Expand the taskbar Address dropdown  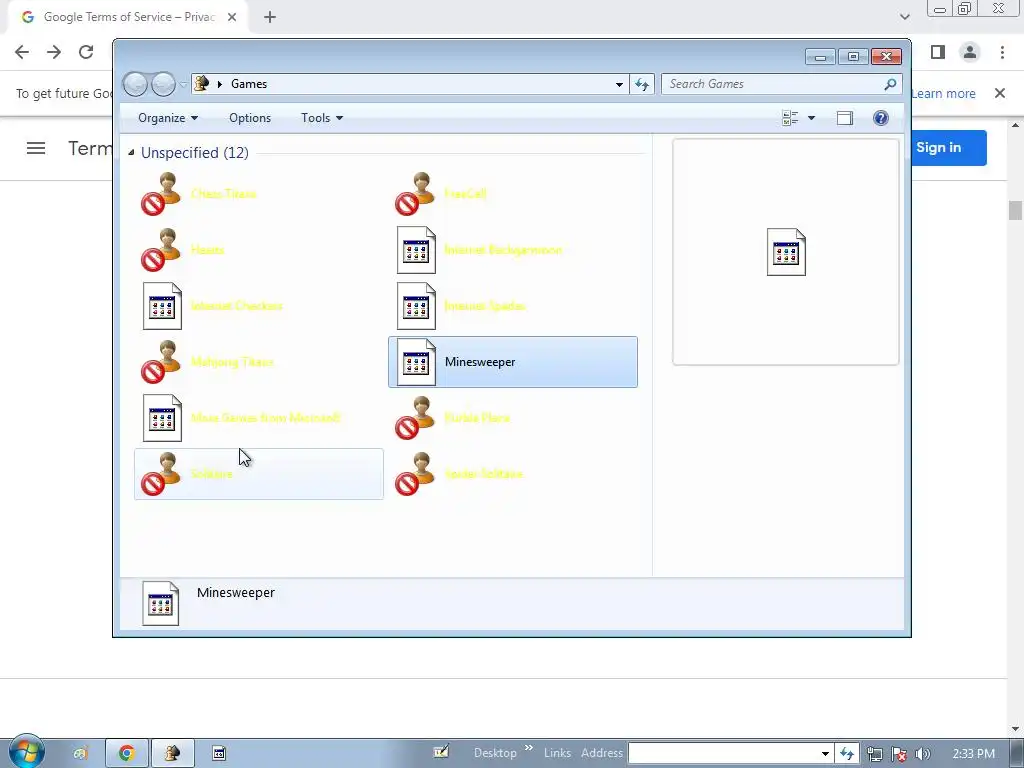pyautogui.click(x=825, y=754)
